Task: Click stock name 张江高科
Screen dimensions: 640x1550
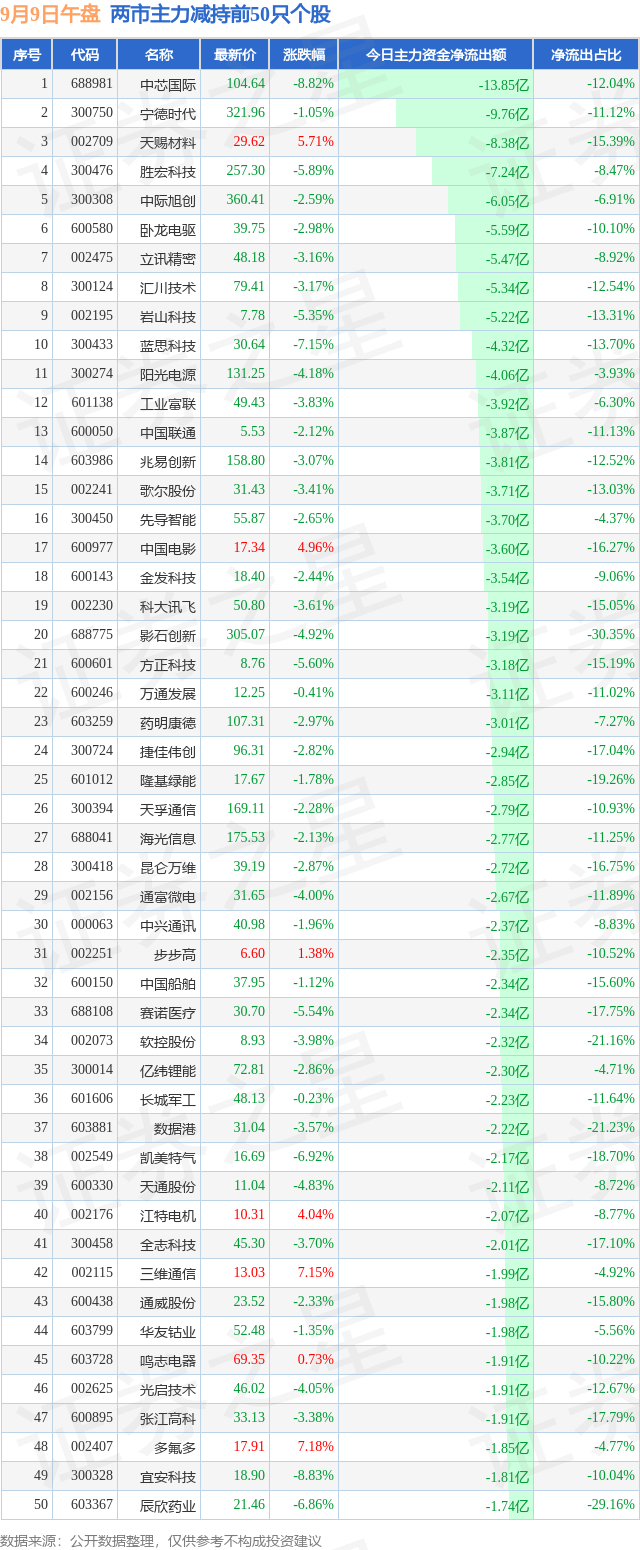Action: [x=168, y=1418]
